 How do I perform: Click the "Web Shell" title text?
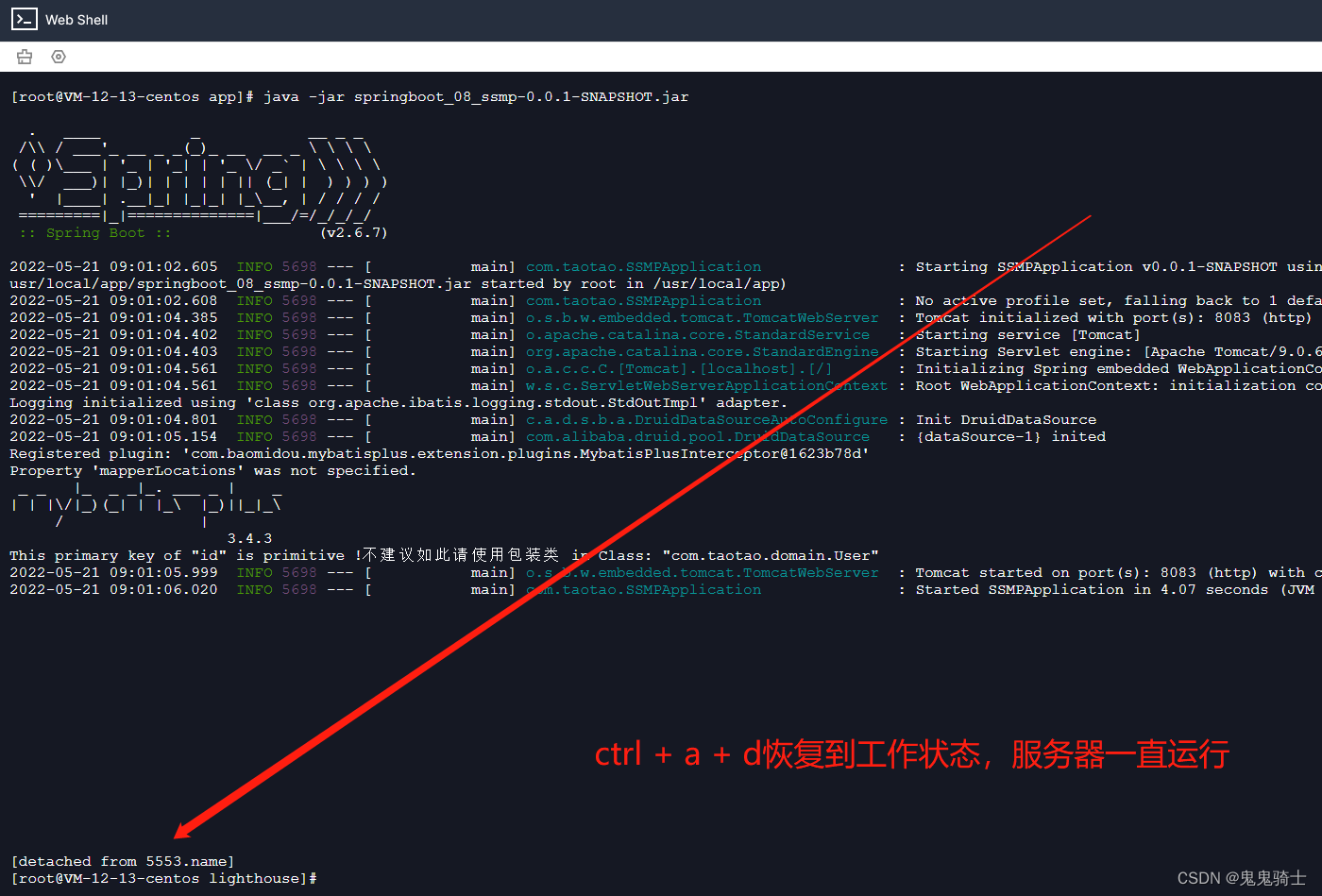(76, 20)
